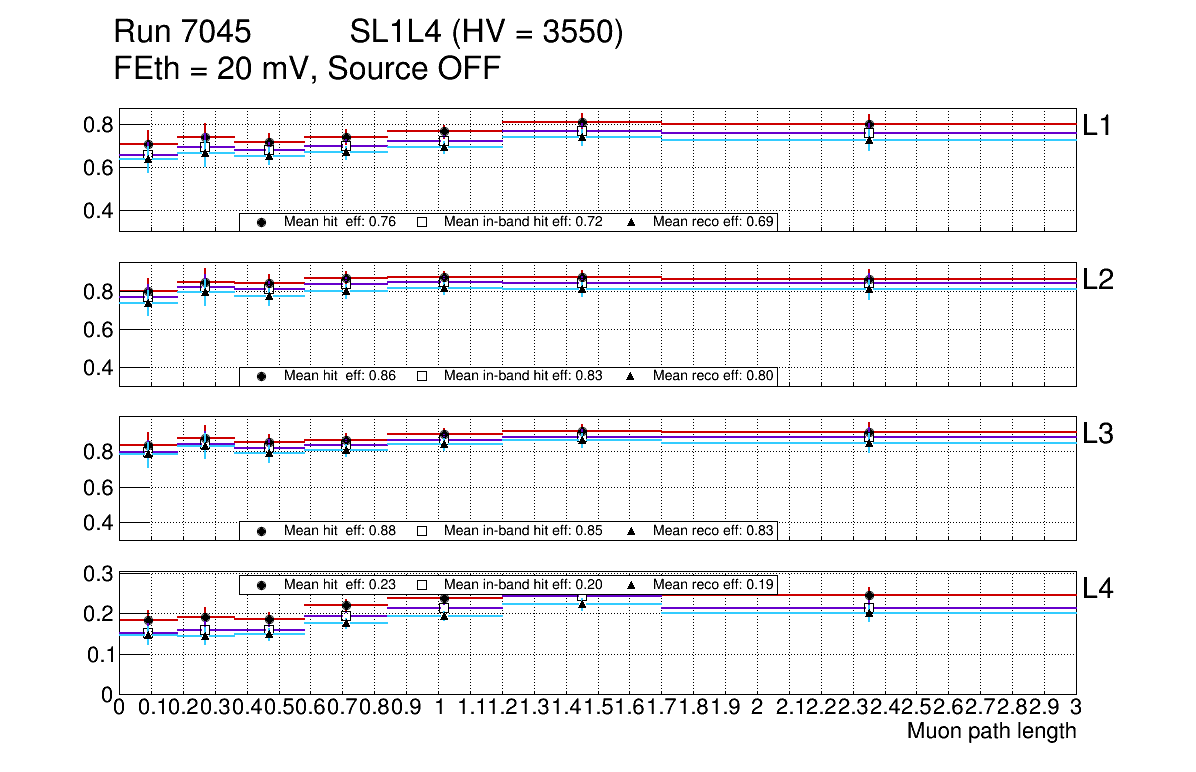
Task: Click the L4 panel label
Action: [1098, 588]
